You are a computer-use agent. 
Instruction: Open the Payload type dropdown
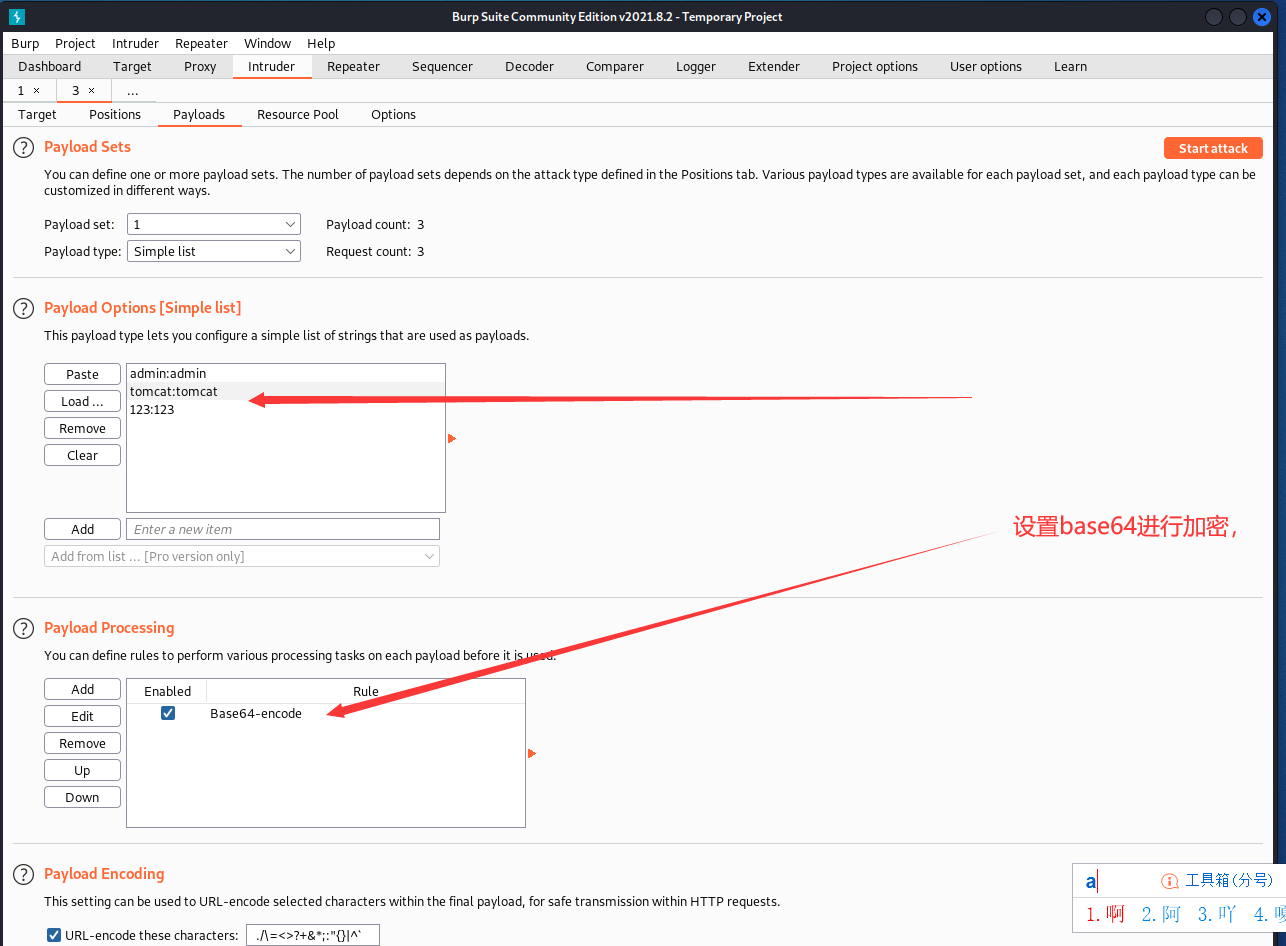(x=214, y=252)
